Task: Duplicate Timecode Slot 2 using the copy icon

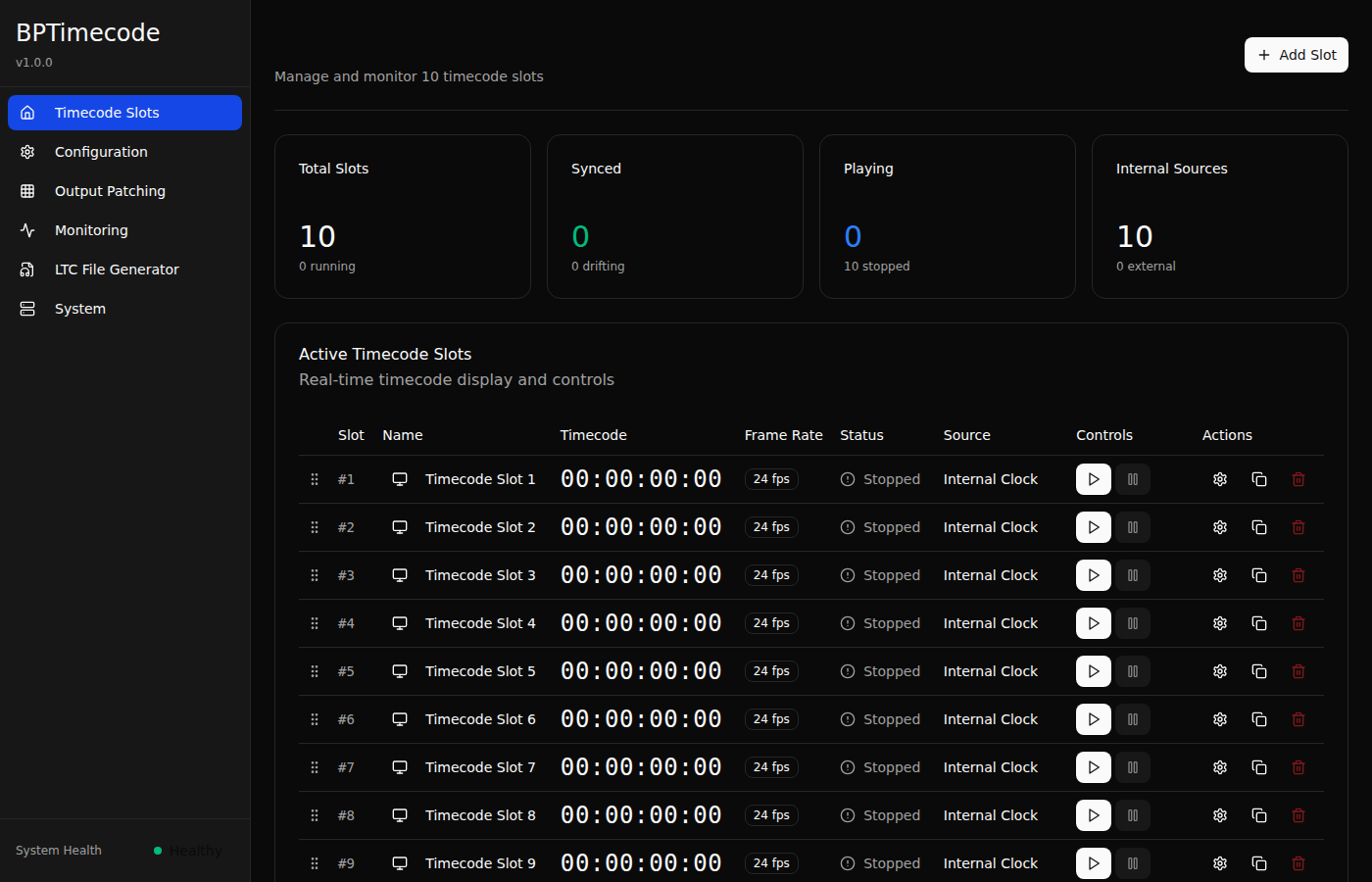Action: click(1258, 527)
